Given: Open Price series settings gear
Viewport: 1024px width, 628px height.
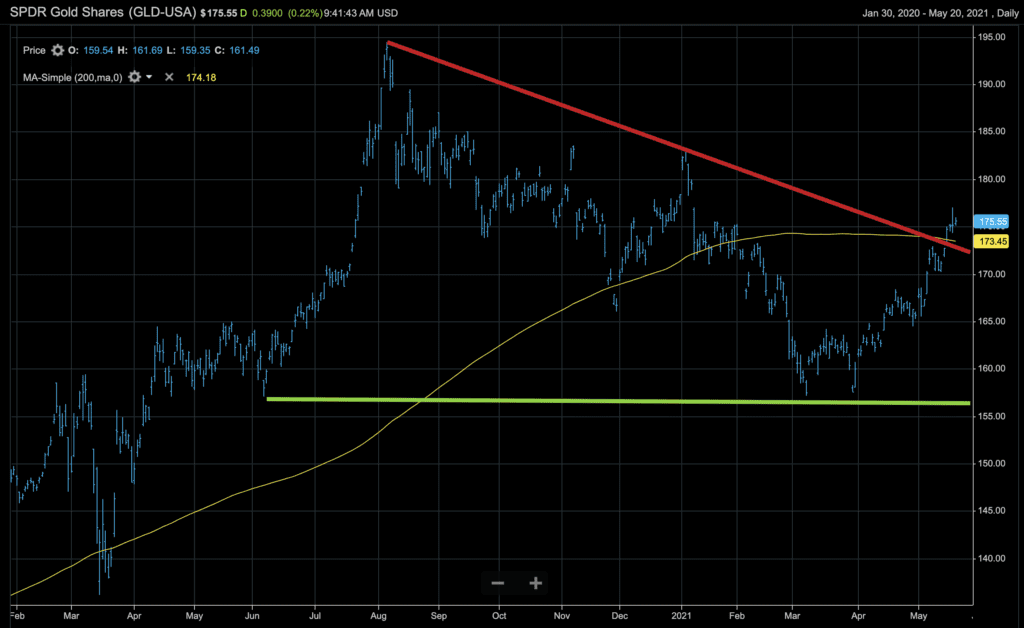Looking at the screenshot, I should pyautogui.click(x=57, y=50).
